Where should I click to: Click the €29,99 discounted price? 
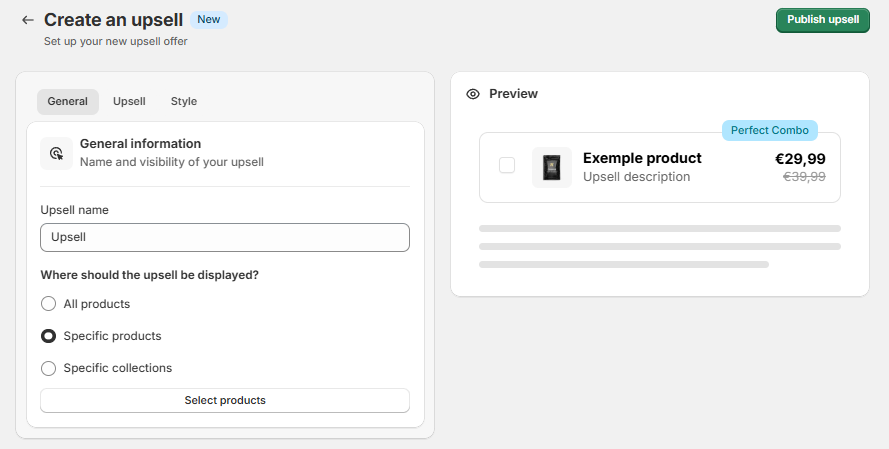pos(800,158)
